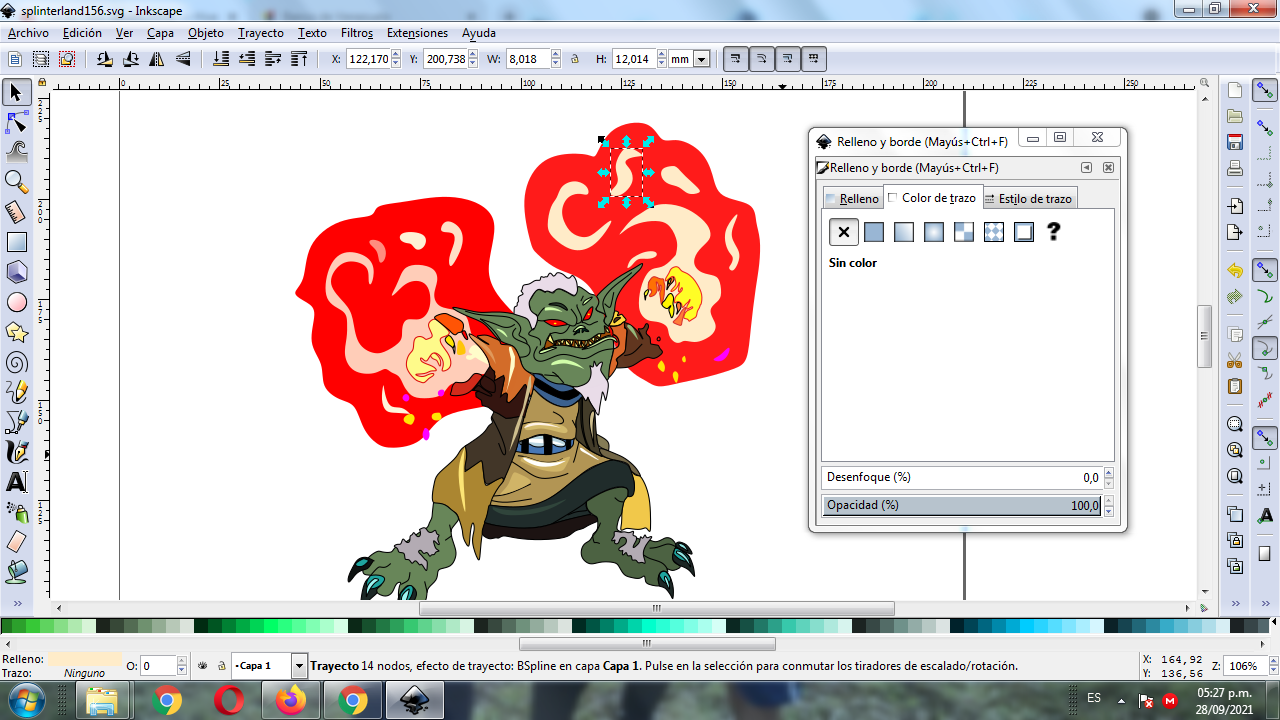
Task: Increase the height H stepper
Action: [661, 55]
